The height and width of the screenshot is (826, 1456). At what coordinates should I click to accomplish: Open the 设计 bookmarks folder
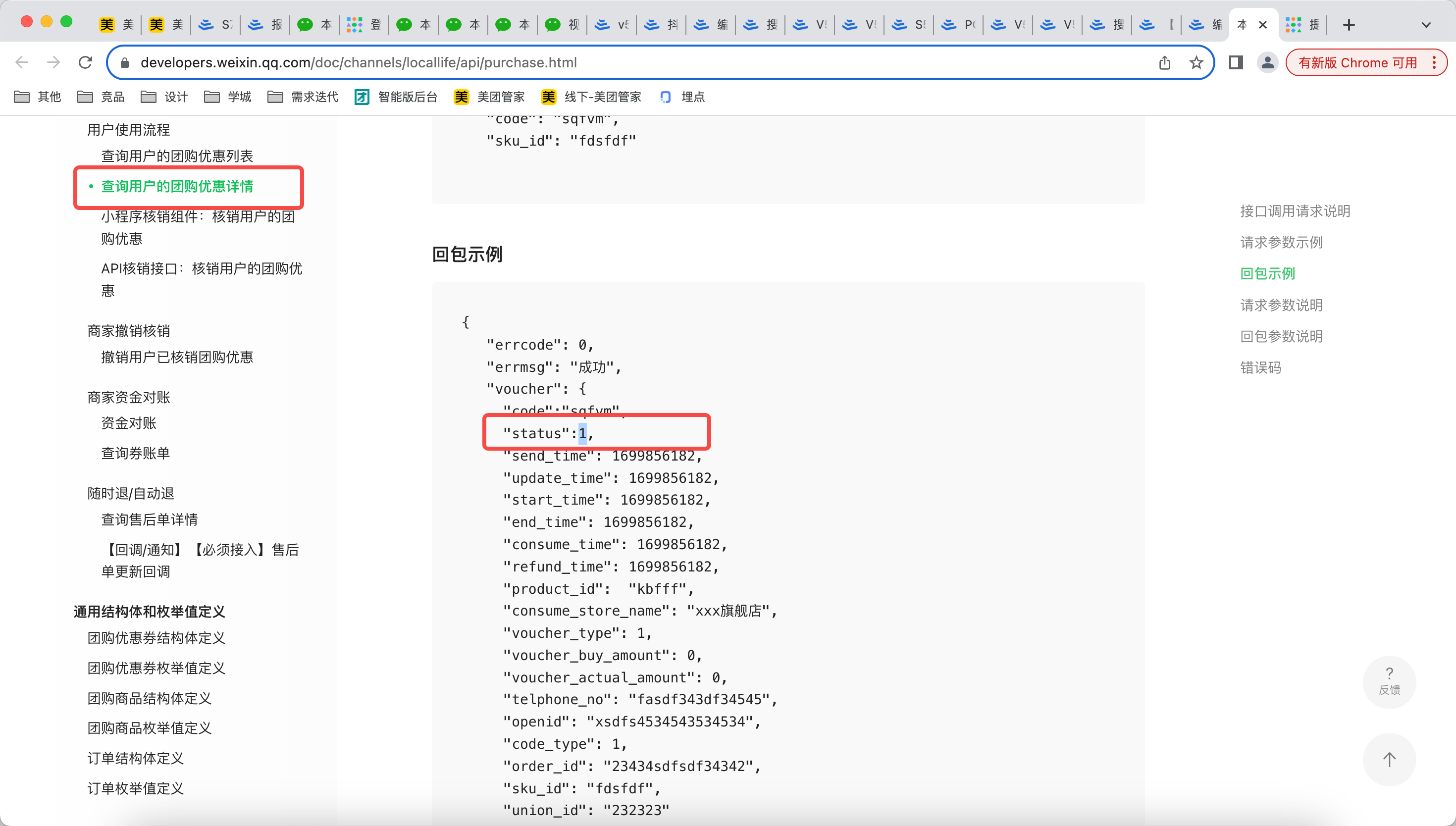click(164, 97)
